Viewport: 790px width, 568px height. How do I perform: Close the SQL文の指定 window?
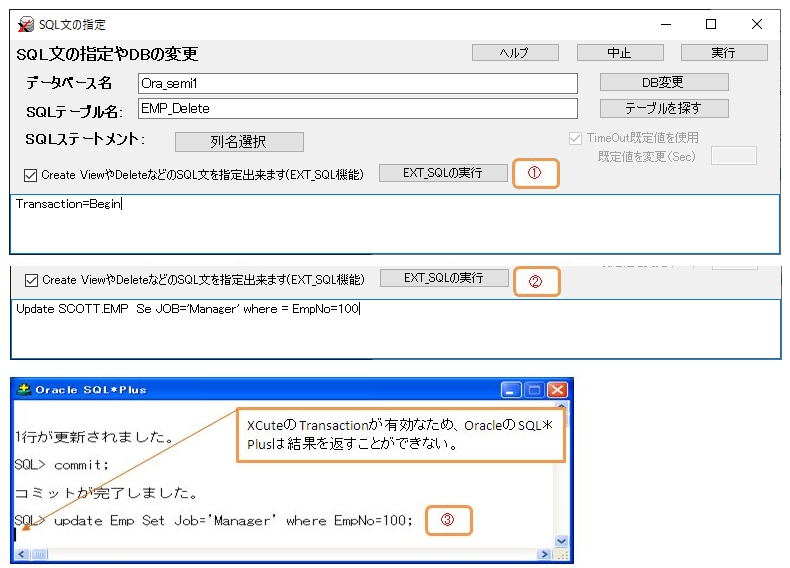756,24
